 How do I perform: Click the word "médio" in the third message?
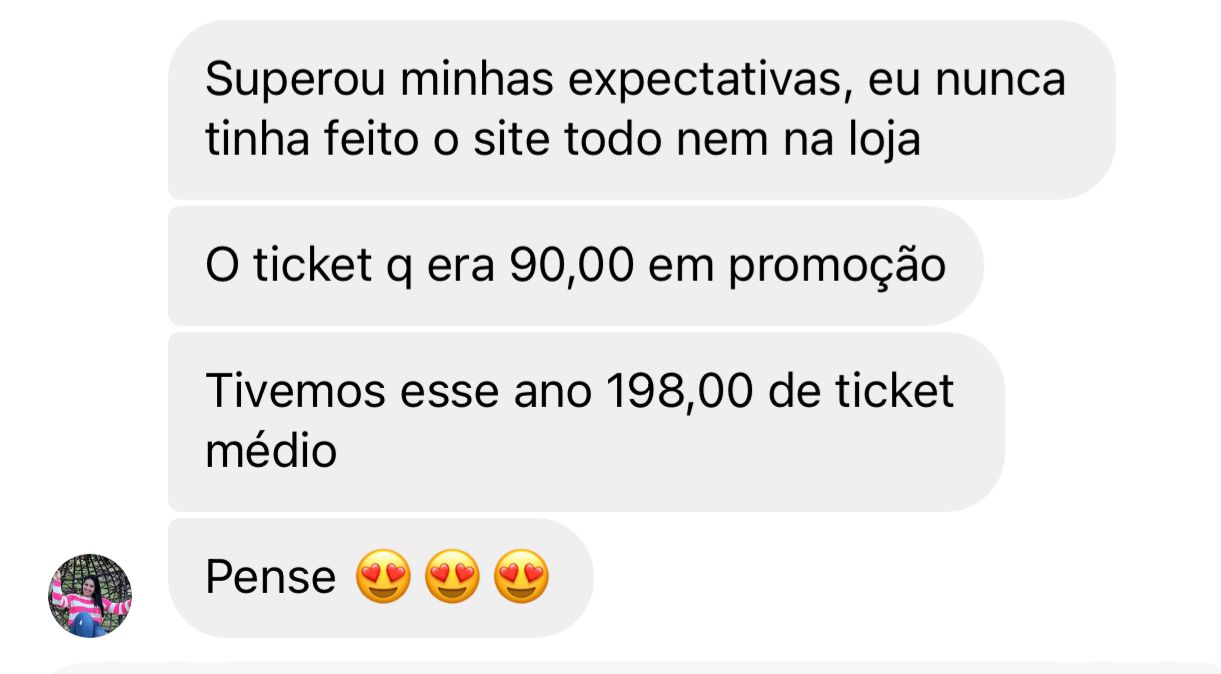pyautogui.click(x=271, y=452)
